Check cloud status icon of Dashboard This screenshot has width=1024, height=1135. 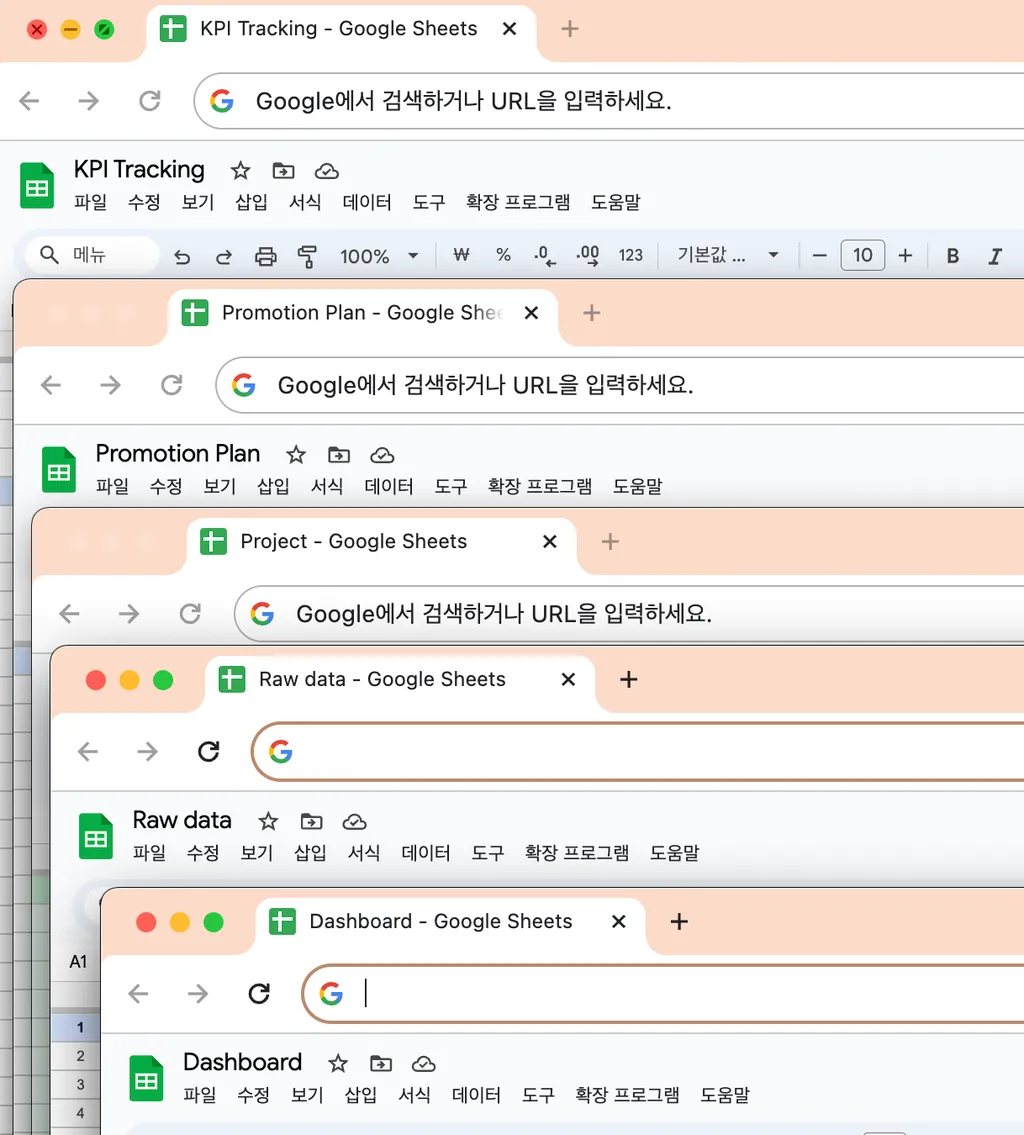point(424,1063)
